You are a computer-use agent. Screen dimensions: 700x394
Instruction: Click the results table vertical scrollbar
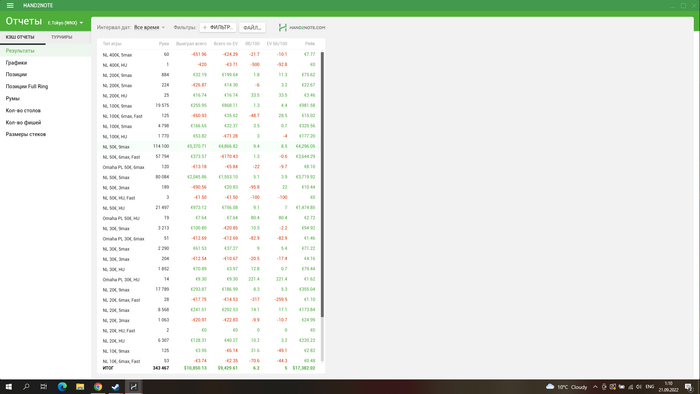tap(322, 184)
